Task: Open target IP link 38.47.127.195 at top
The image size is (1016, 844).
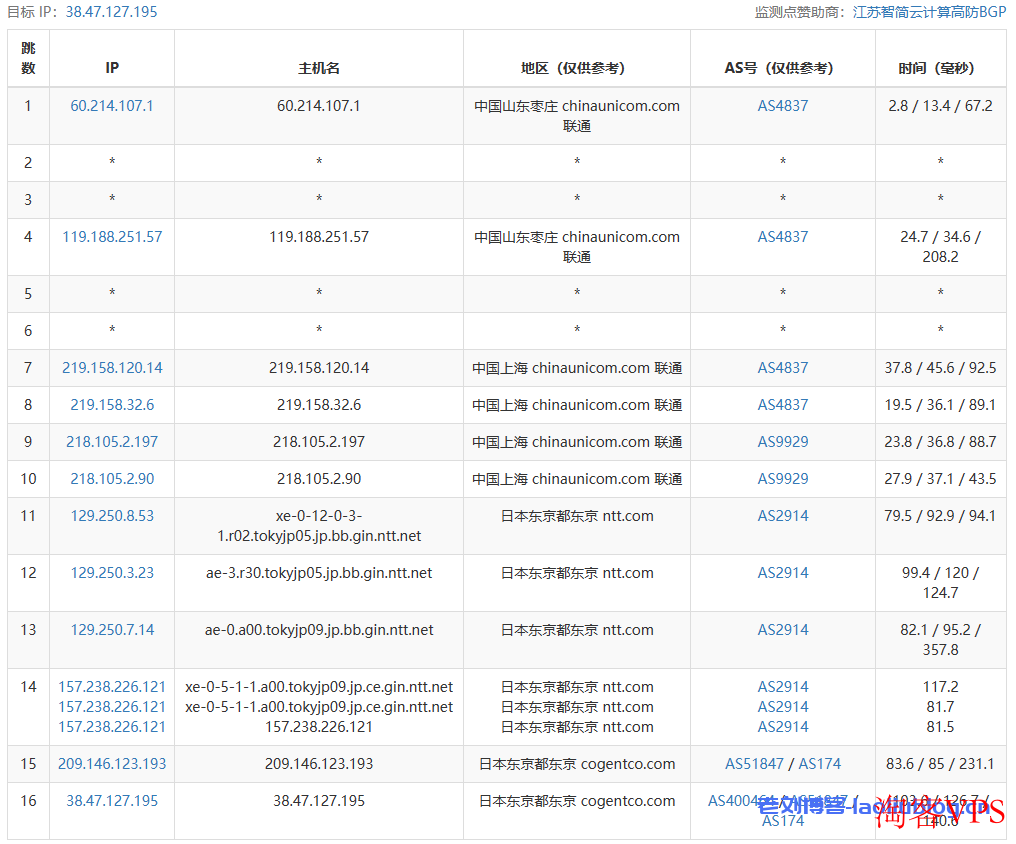Action: pos(111,12)
